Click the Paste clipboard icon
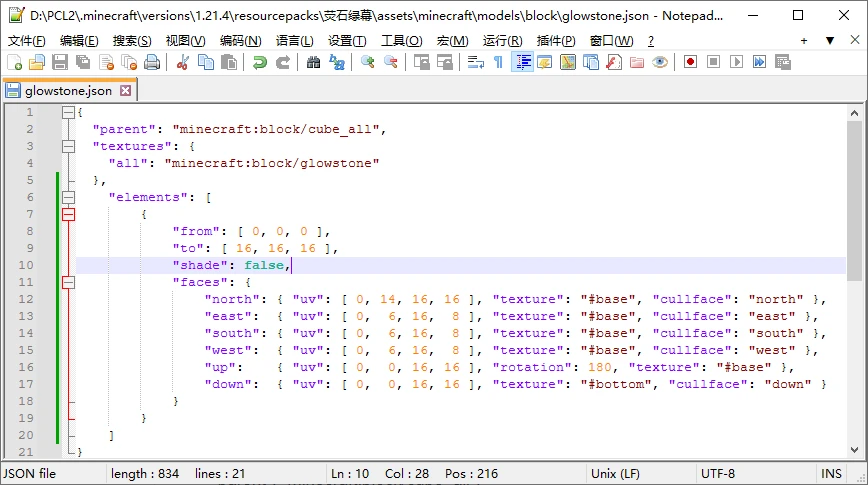This screenshot has height=485, width=868. click(x=229, y=62)
